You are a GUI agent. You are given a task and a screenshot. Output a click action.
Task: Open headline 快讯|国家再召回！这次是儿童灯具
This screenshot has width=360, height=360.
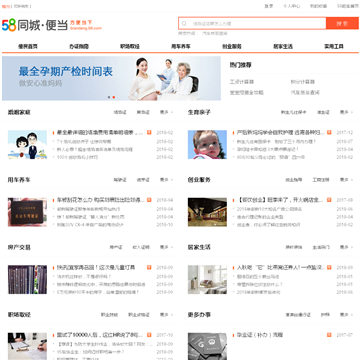tap(96, 267)
